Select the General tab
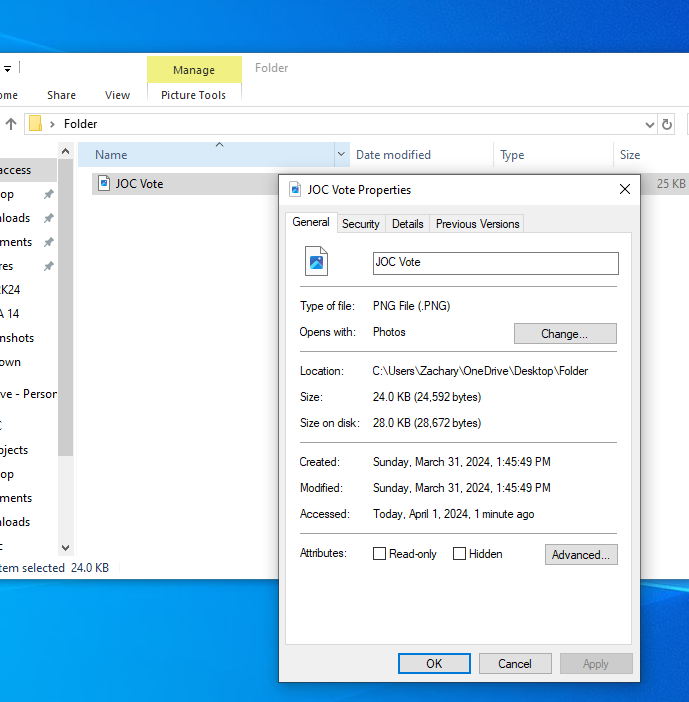This screenshot has width=689, height=702. 311,222
